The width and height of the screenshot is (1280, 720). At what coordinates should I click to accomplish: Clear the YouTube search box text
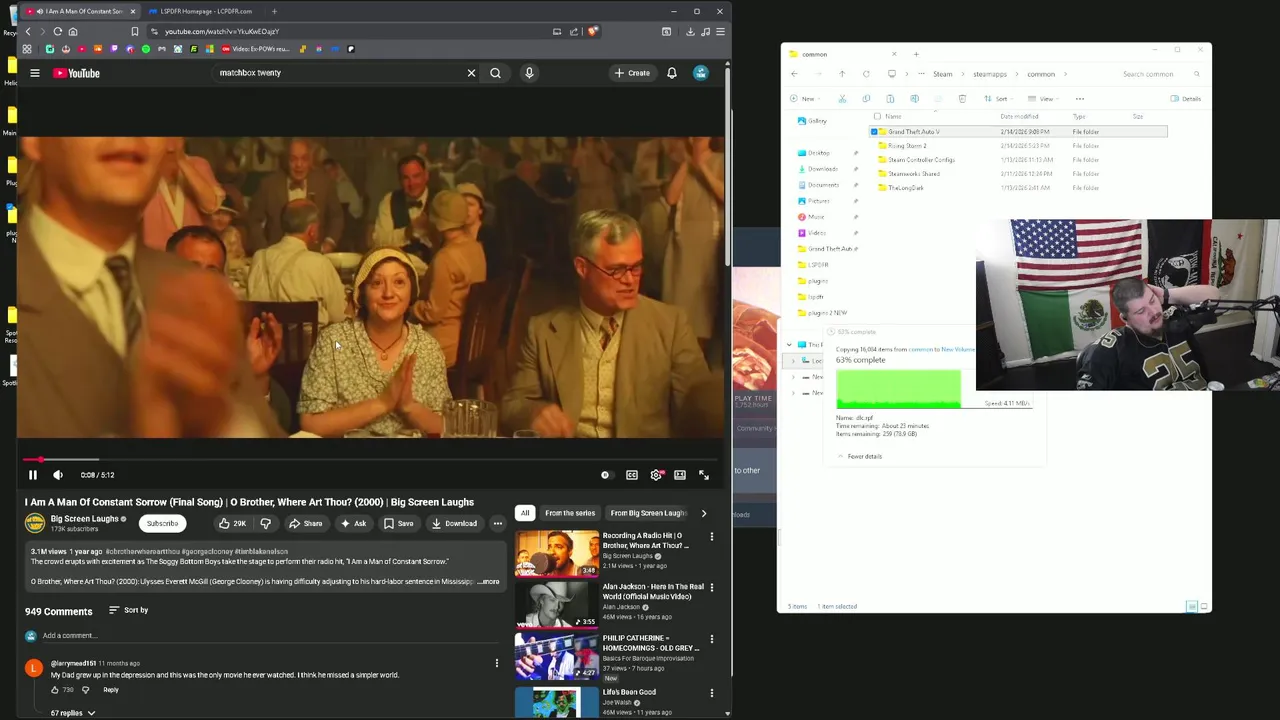(x=471, y=73)
